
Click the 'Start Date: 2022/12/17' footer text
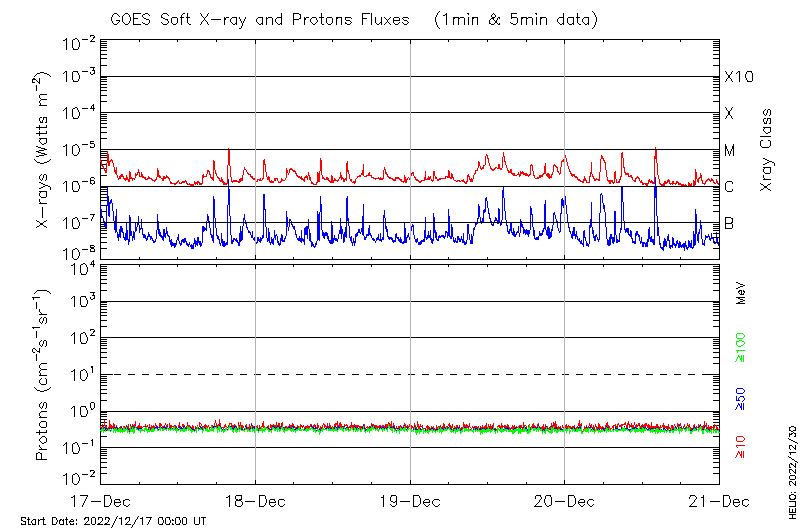[113, 521]
